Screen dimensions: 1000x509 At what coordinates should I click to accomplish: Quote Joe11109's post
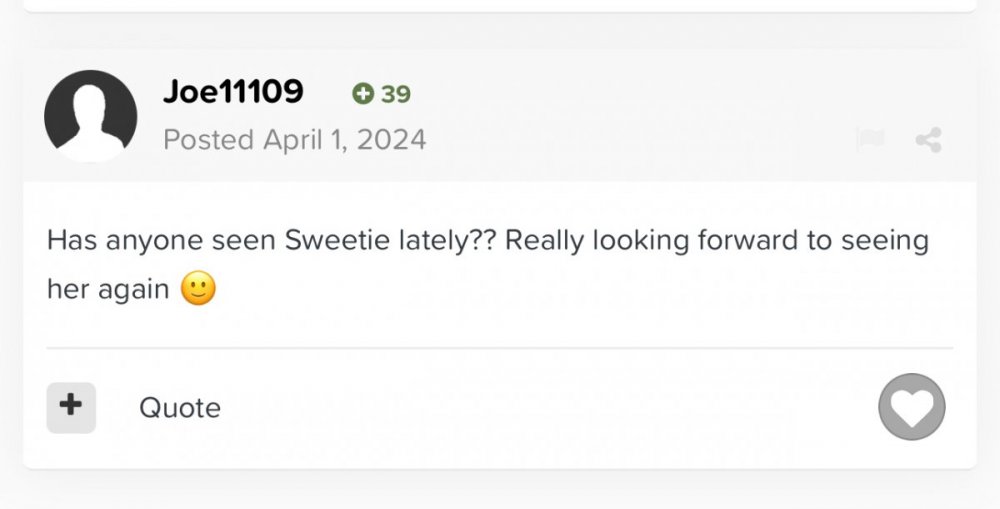(x=180, y=408)
